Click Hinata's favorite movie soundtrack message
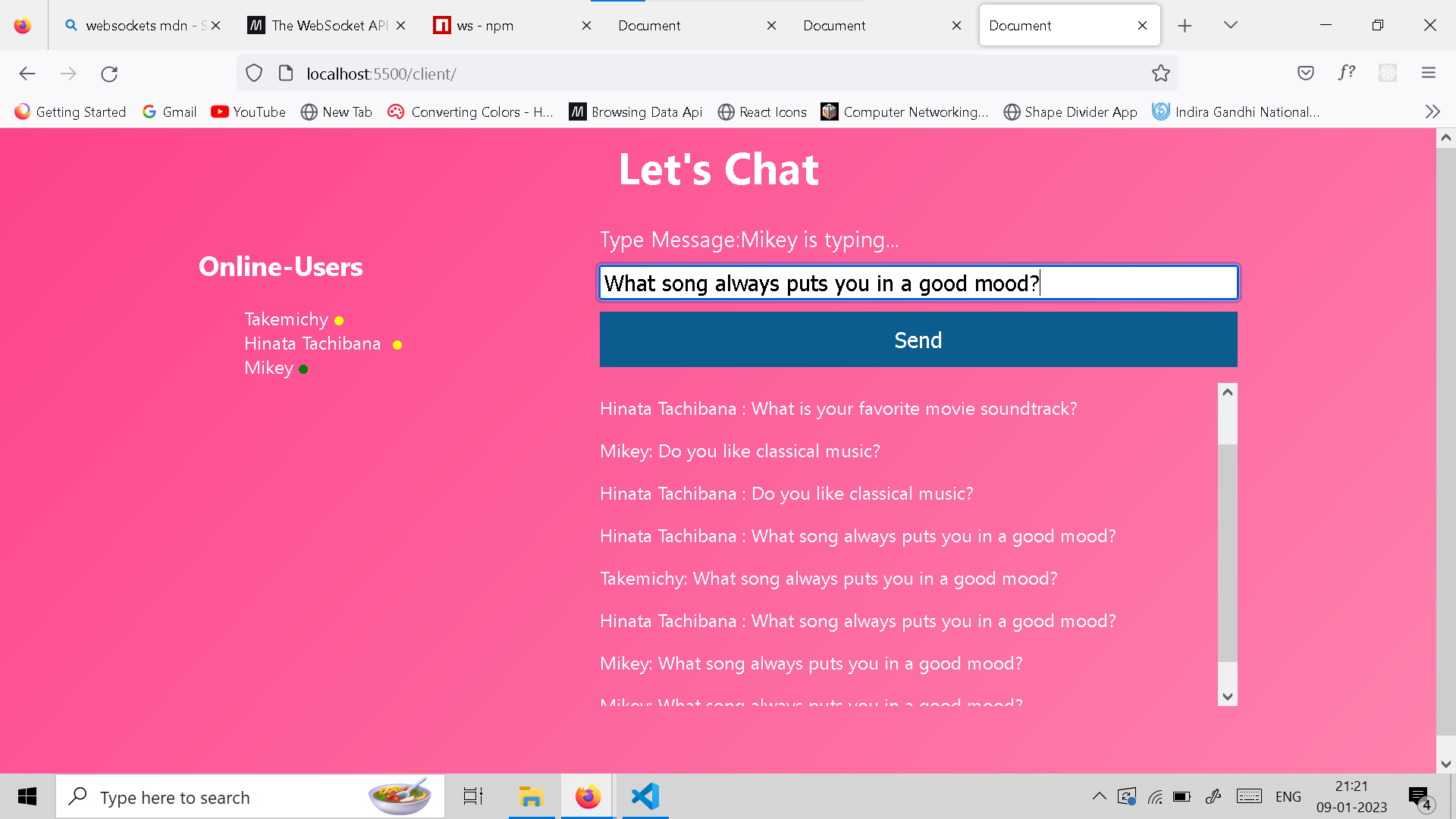 click(838, 409)
